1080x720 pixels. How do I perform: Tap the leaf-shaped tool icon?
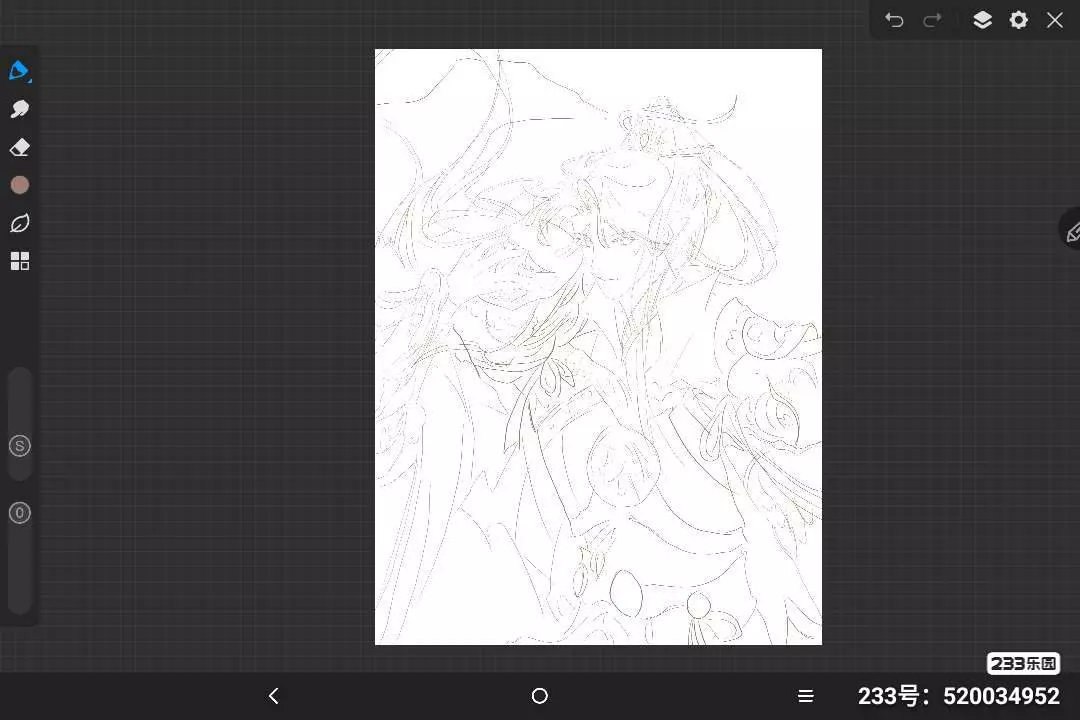(19, 223)
